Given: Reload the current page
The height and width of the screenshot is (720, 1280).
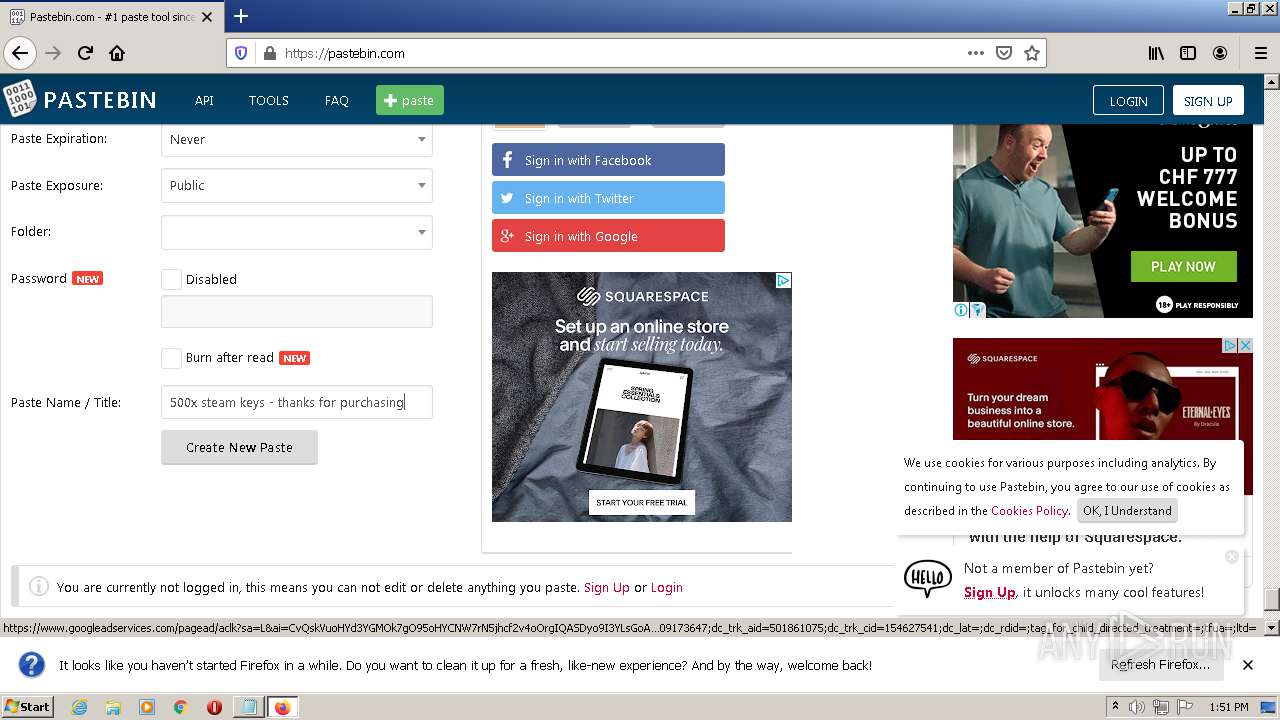Looking at the screenshot, I should 85,53.
